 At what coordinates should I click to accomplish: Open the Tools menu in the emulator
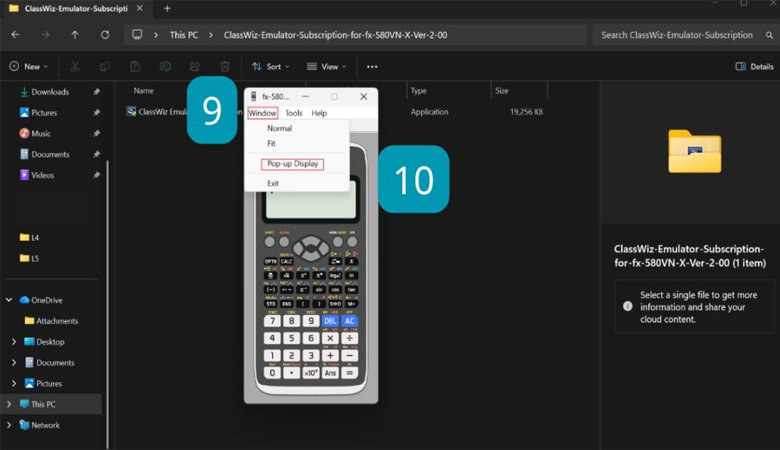(293, 113)
